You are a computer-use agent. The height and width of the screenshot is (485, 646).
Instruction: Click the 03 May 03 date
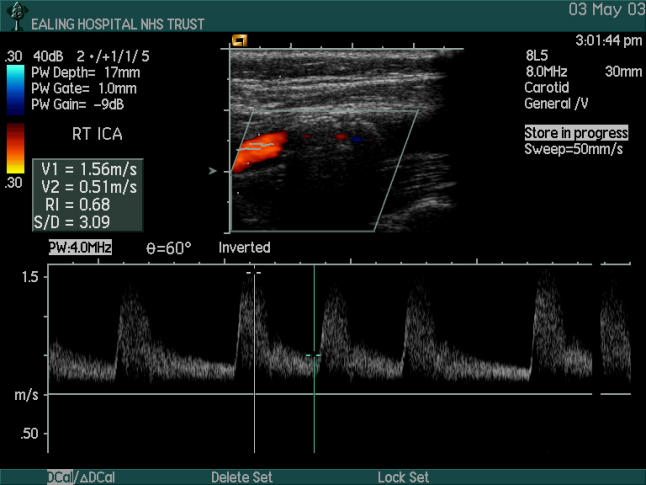coord(607,9)
